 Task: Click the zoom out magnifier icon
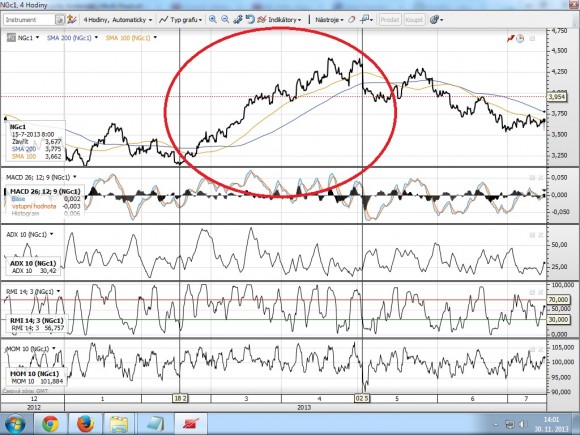pyautogui.click(x=225, y=20)
